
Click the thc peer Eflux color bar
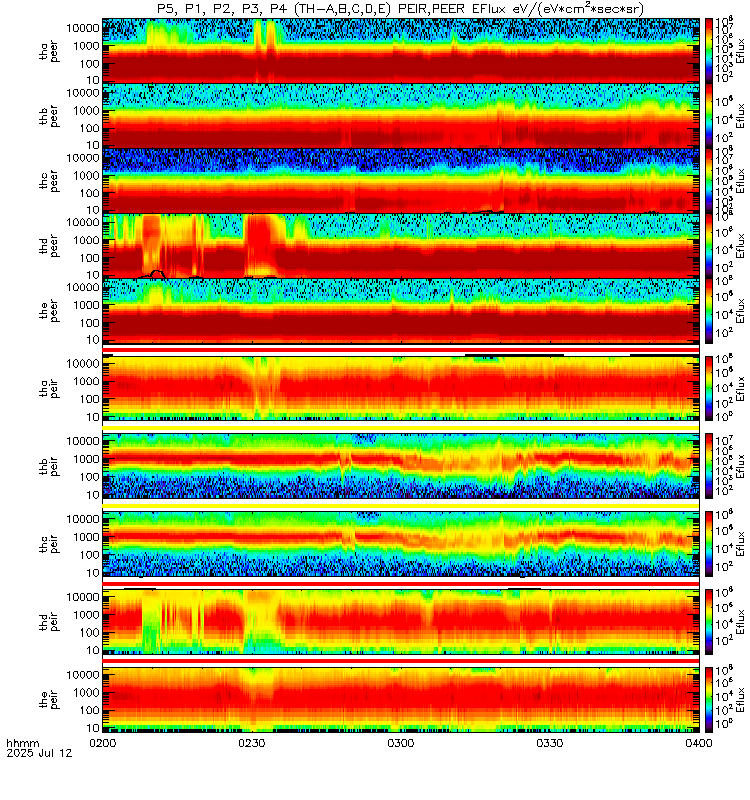[709, 180]
